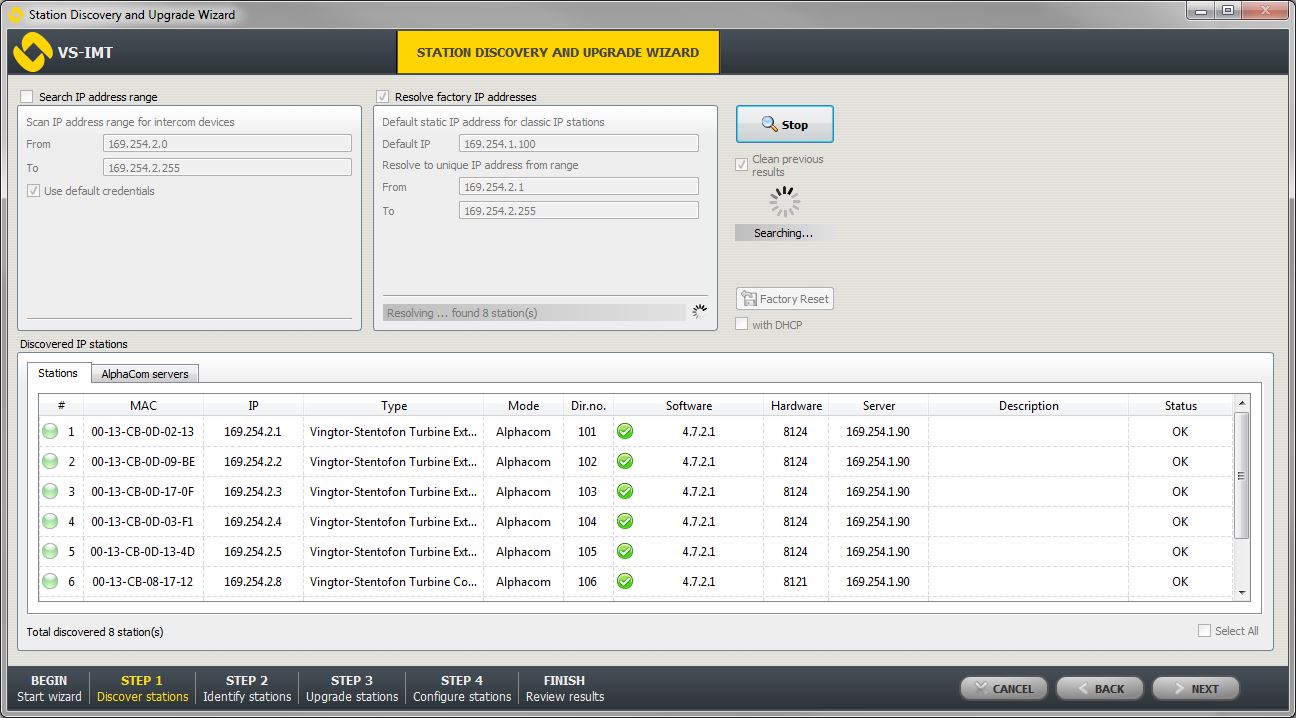Switch to AlphaCom servers tab

pos(145,374)
